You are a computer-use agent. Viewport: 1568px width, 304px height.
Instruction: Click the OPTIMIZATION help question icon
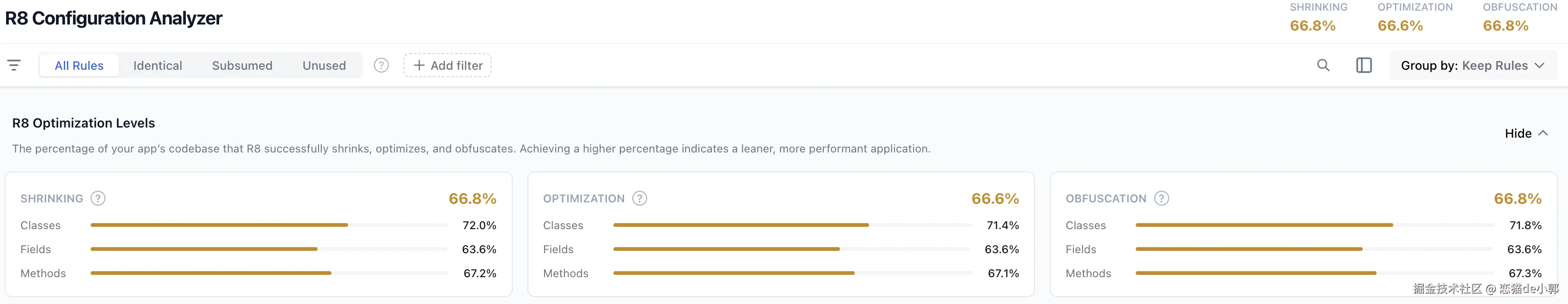point(639,198)
